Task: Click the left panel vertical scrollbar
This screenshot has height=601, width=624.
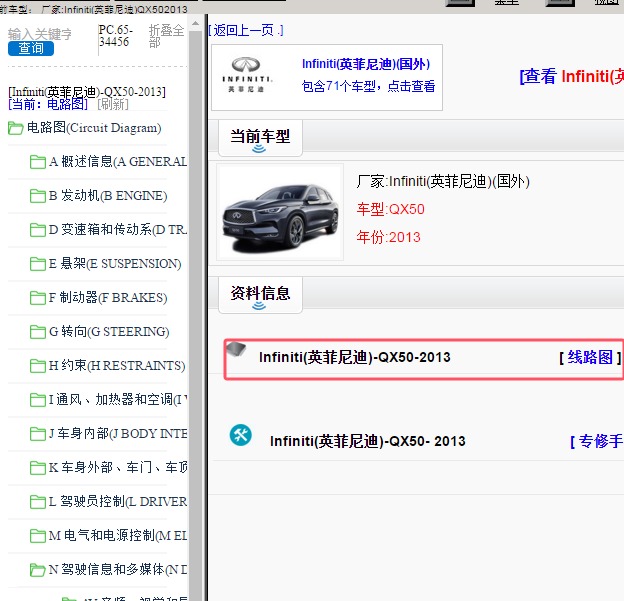Action: pyautogui.click(x=195, y=314)
